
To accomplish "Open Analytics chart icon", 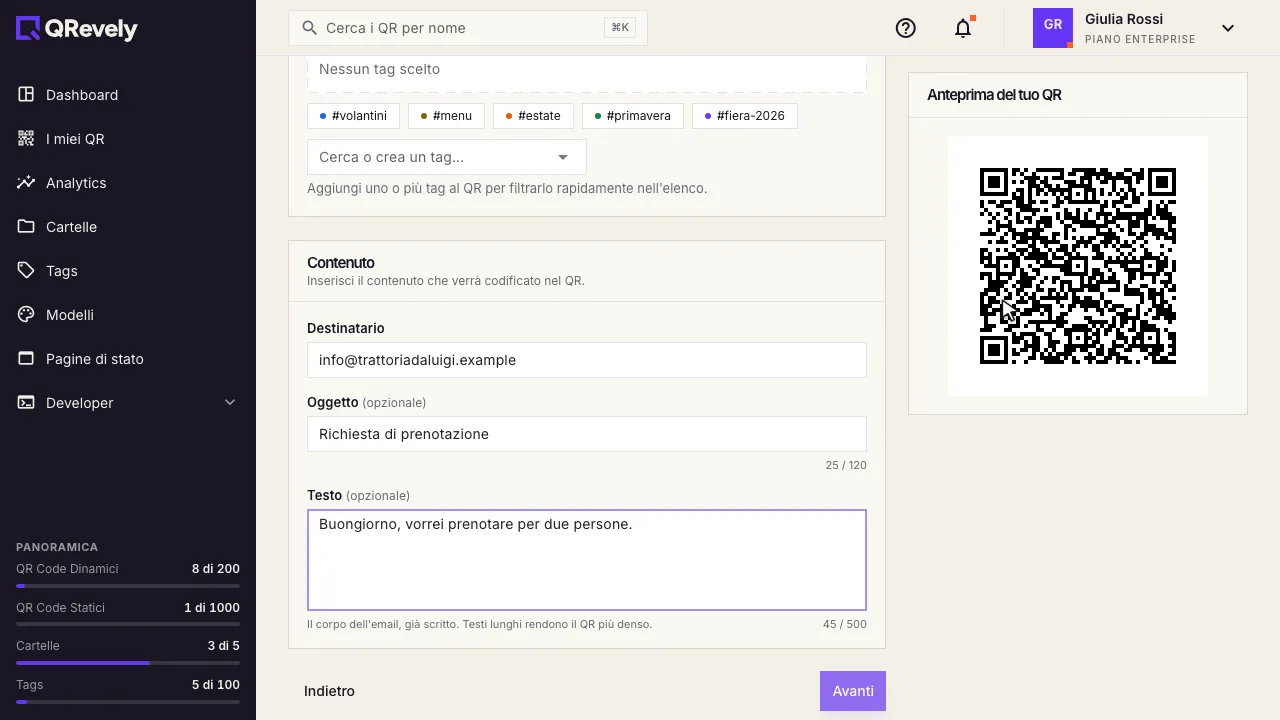I will point(26,182).
